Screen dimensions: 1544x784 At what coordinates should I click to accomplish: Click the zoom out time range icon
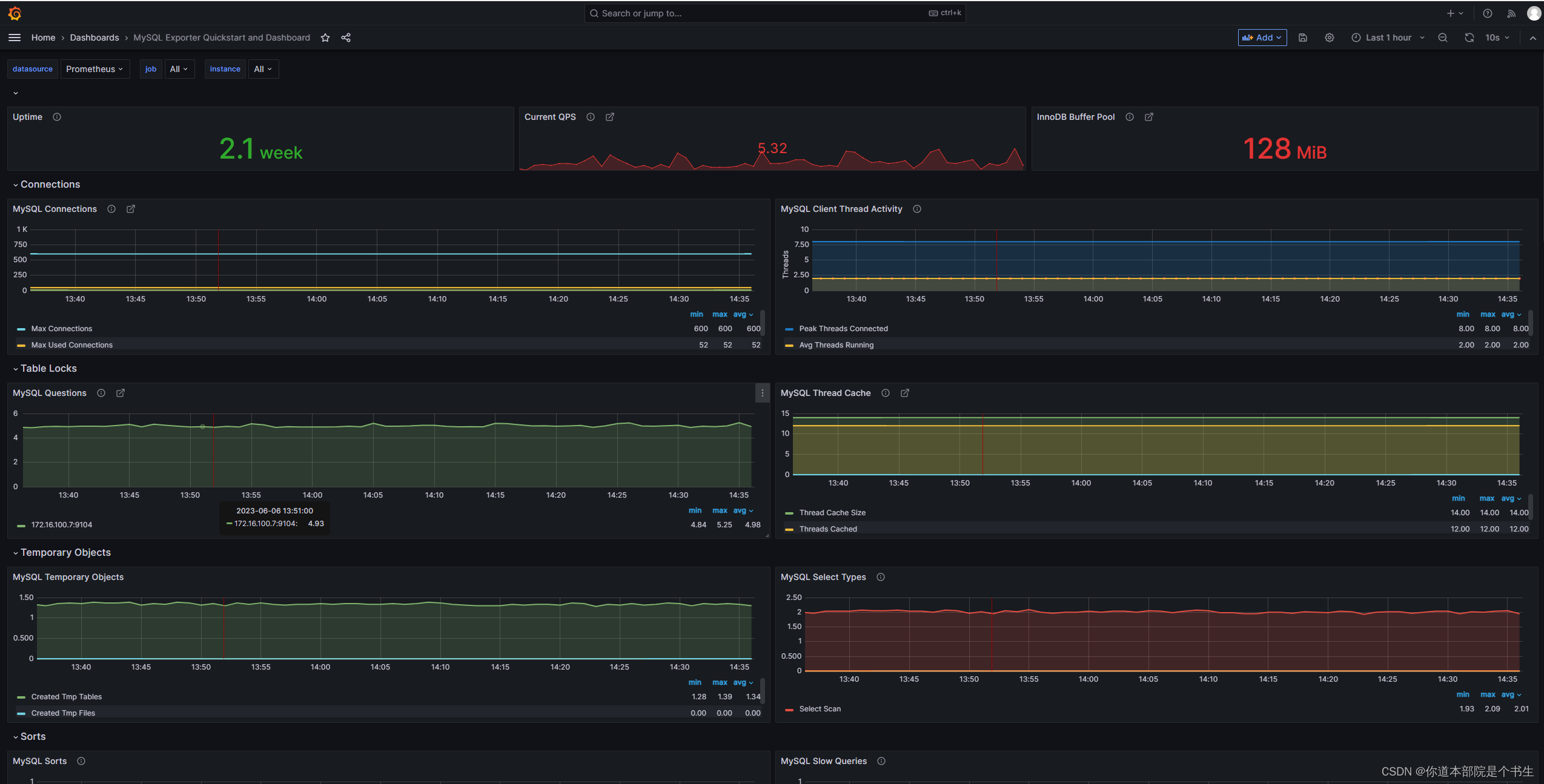coord(1443,38)
